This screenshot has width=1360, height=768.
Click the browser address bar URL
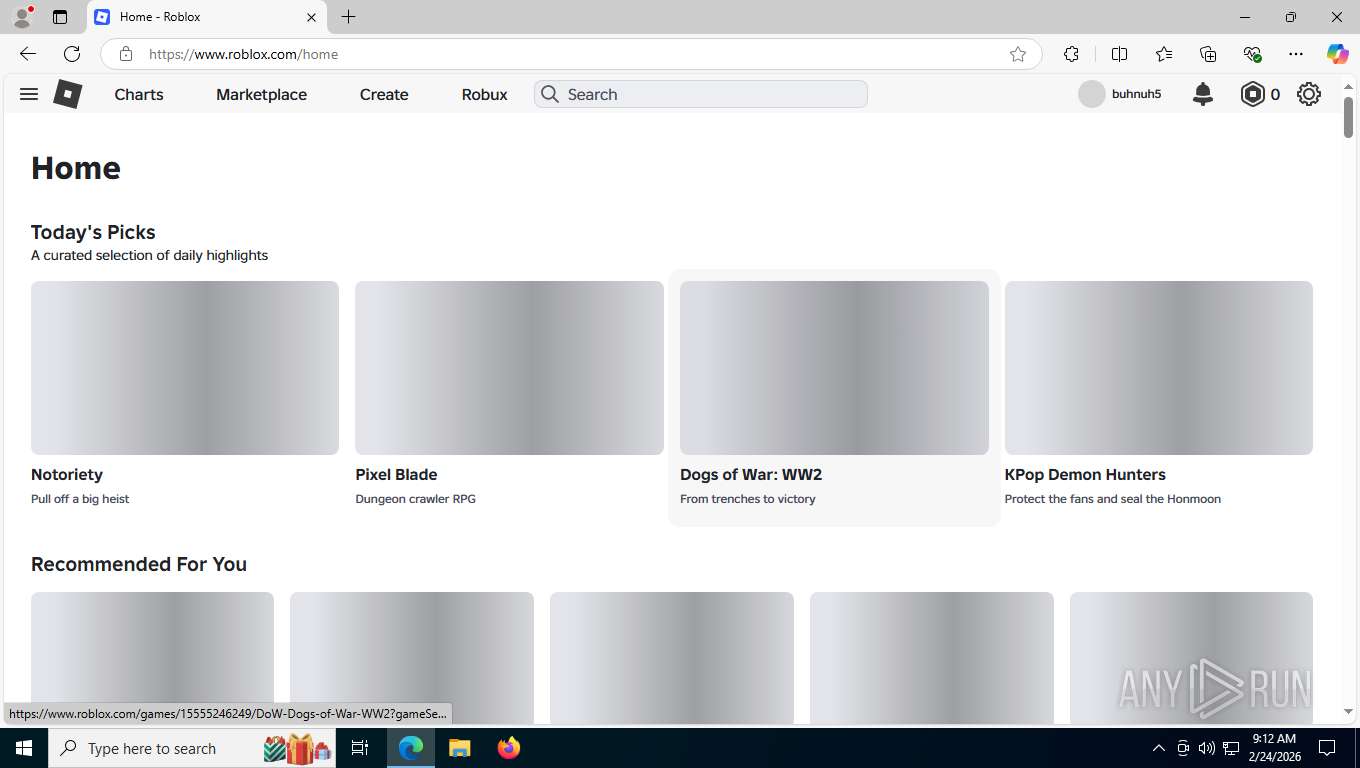[243, 54]
